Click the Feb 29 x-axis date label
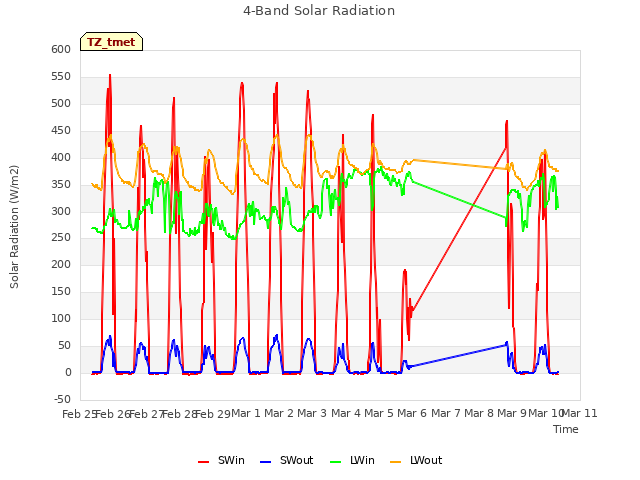Viewport: 640px width, 480px height. click(213, 414)
